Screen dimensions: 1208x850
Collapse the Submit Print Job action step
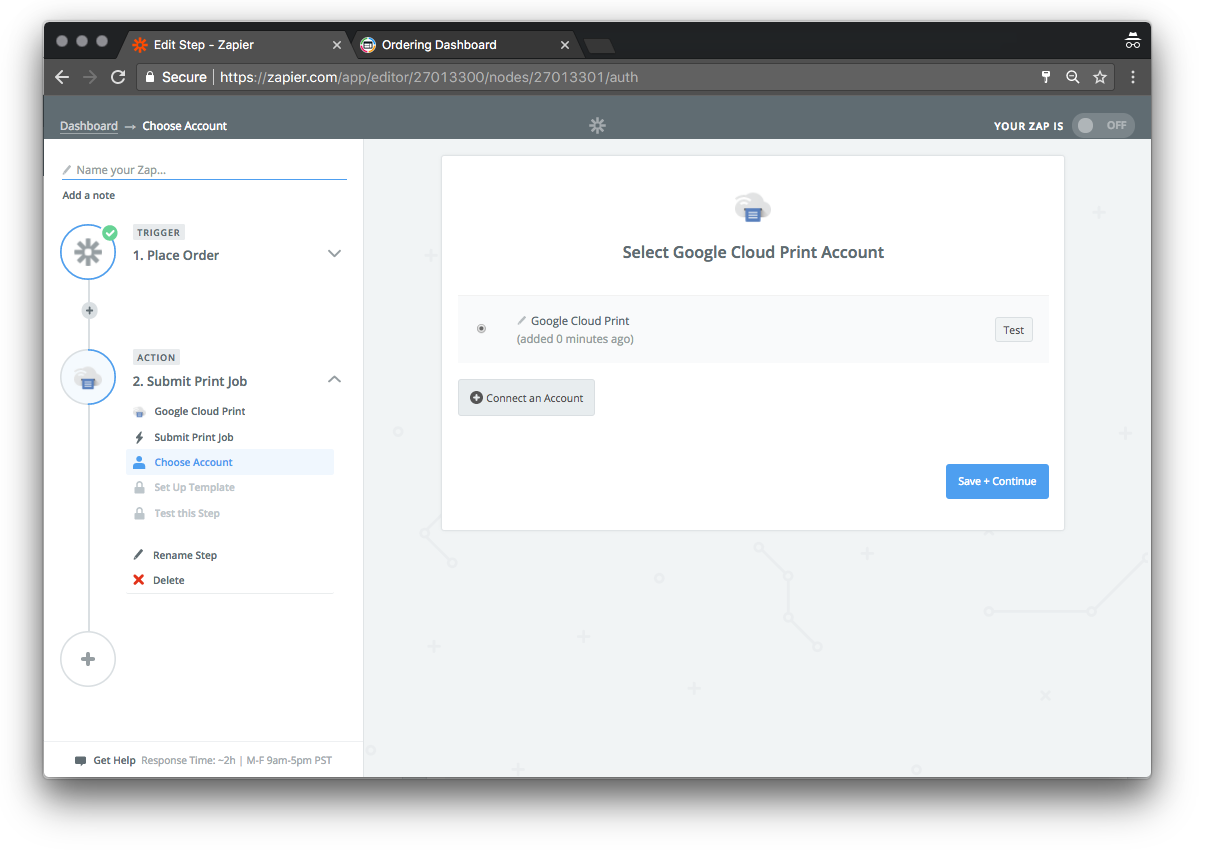[x=335, y=379]
